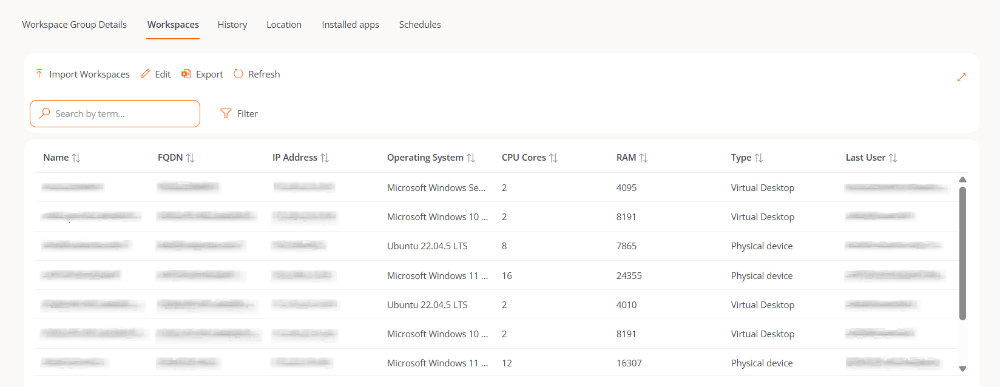Screen dimensions: 1000x387
Task: Click Virtual Desktop in the 4010 RAM row
Action: (x=763, y=305)
